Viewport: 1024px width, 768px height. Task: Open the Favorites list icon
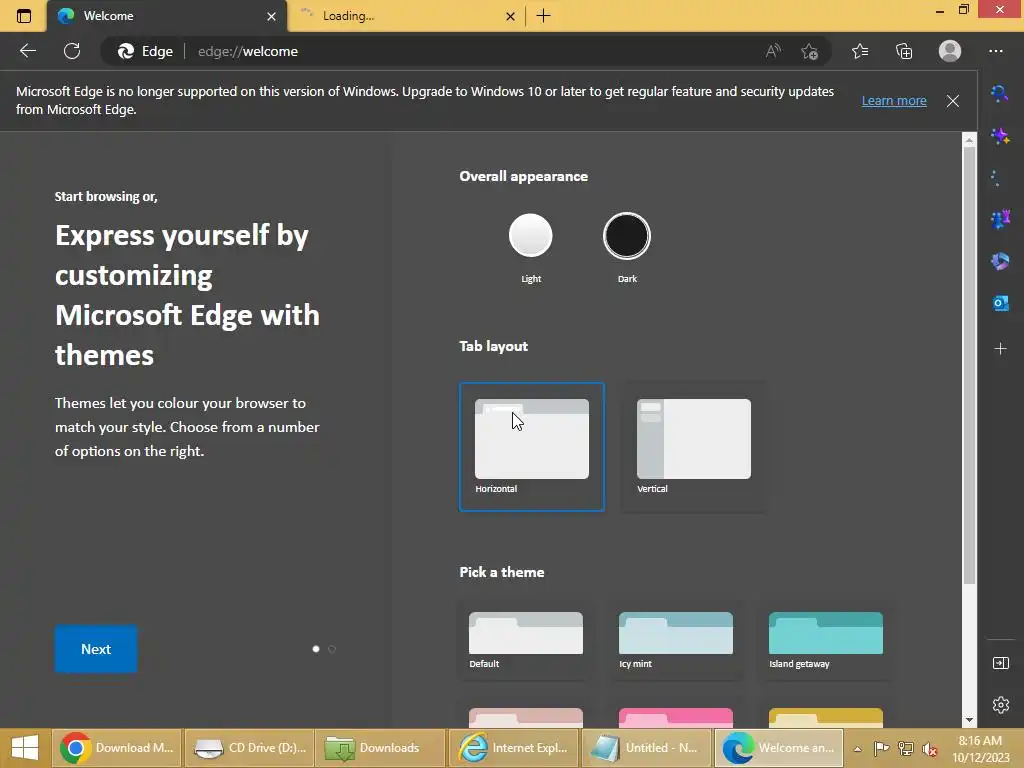point(860,51)
